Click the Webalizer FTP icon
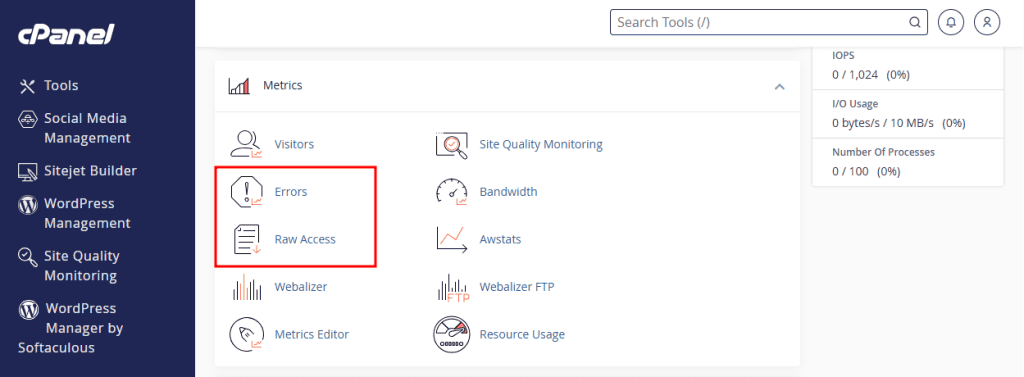Image resolution: width=1024 pixels, height=377 pixels. click(x=453, y=287)
